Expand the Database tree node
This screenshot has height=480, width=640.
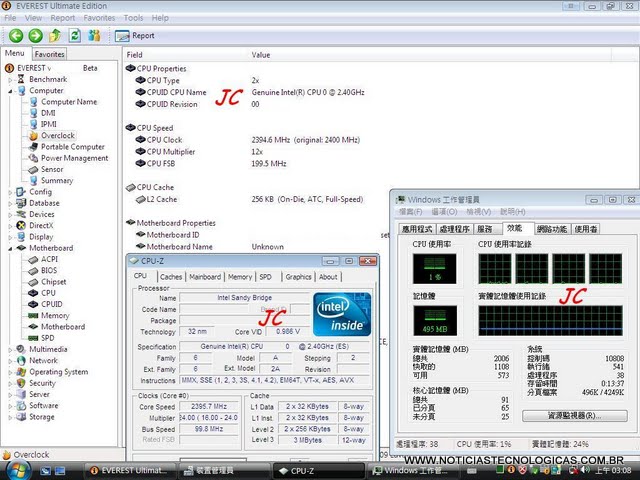tap(11, 204)
